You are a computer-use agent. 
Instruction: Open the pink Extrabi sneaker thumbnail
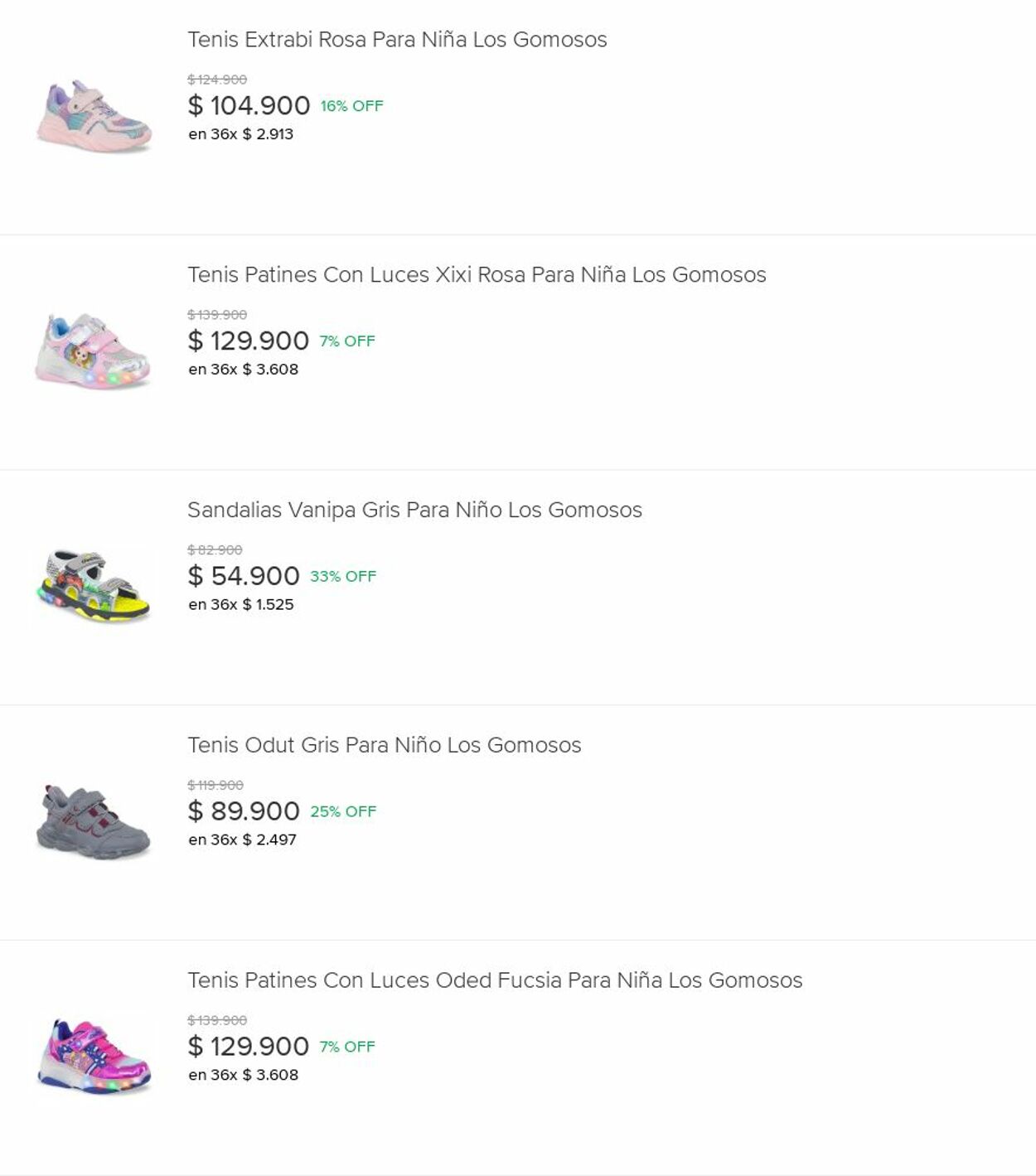coord(94,117)
